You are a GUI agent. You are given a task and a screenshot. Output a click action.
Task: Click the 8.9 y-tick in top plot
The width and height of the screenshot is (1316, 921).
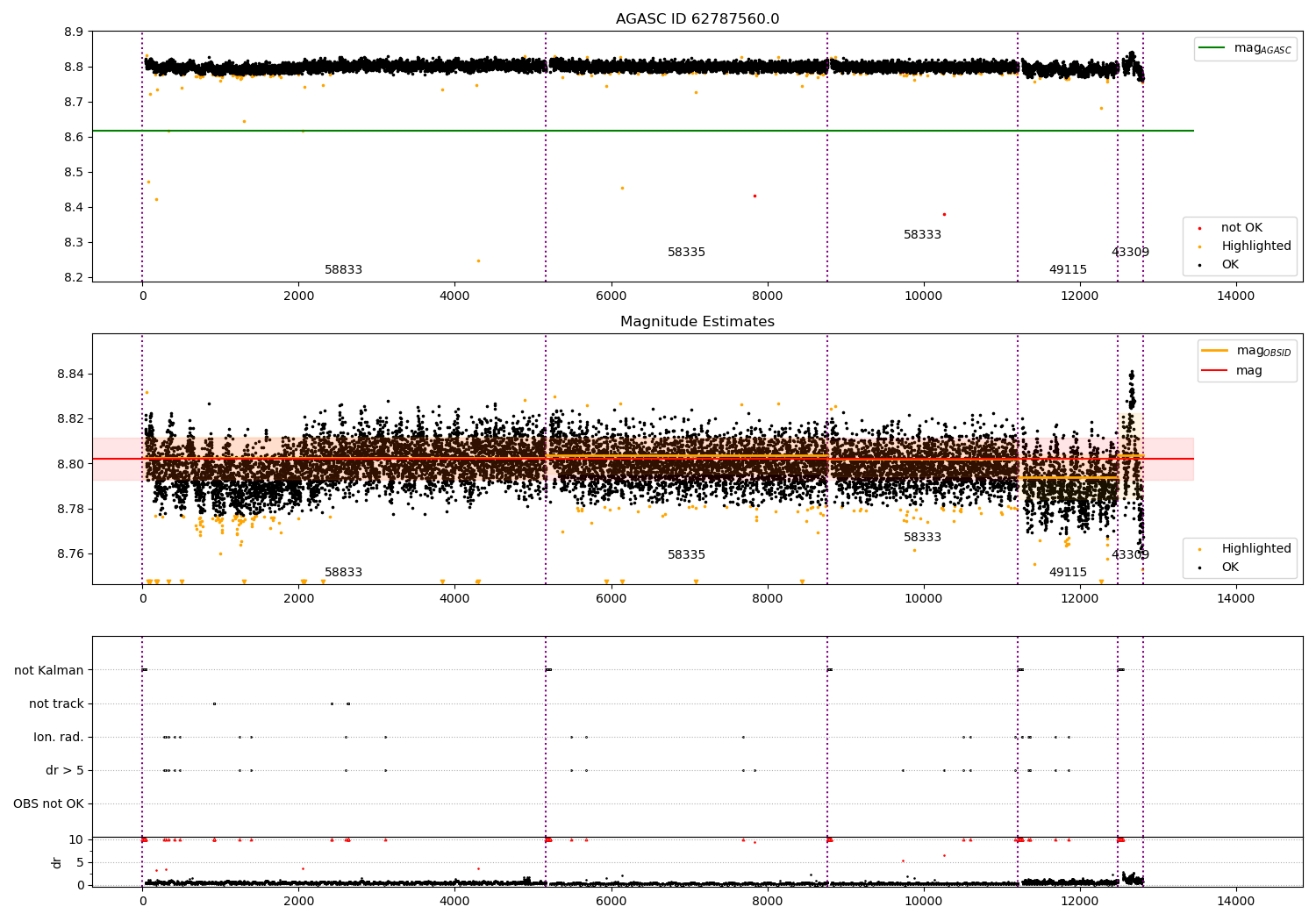click(x=75, y=32)
